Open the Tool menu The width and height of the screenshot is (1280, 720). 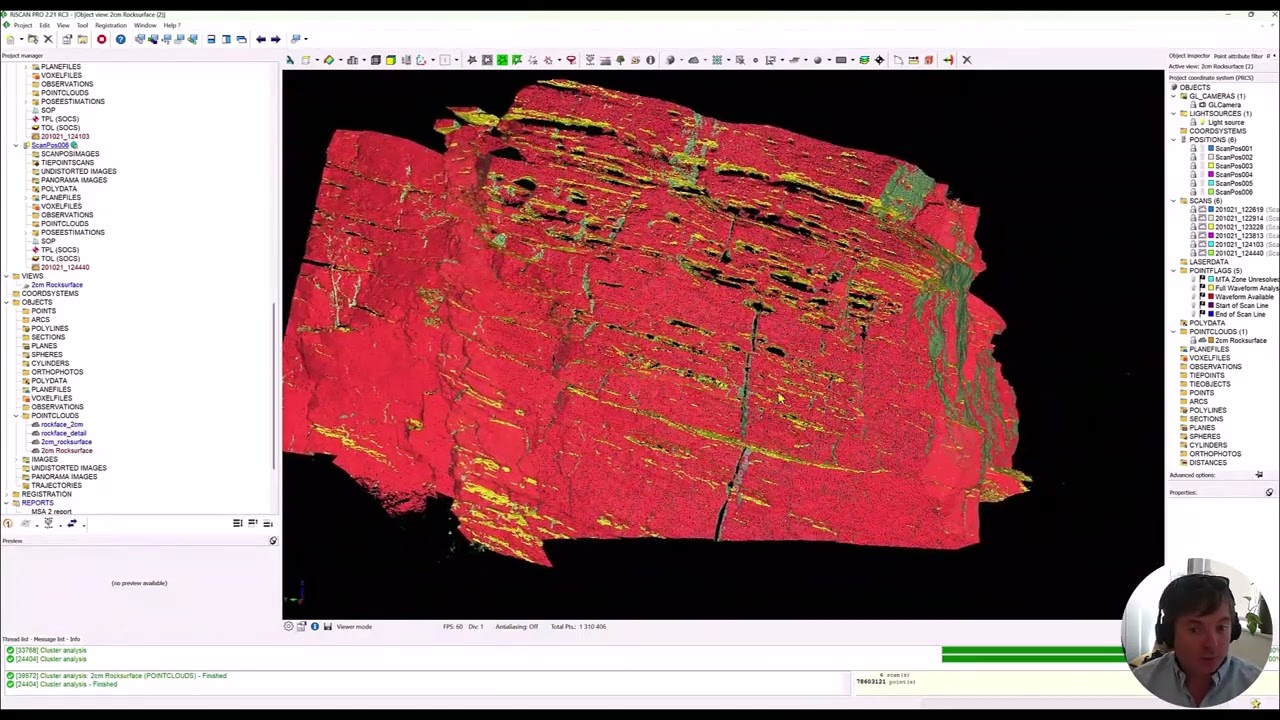(82, 25)
